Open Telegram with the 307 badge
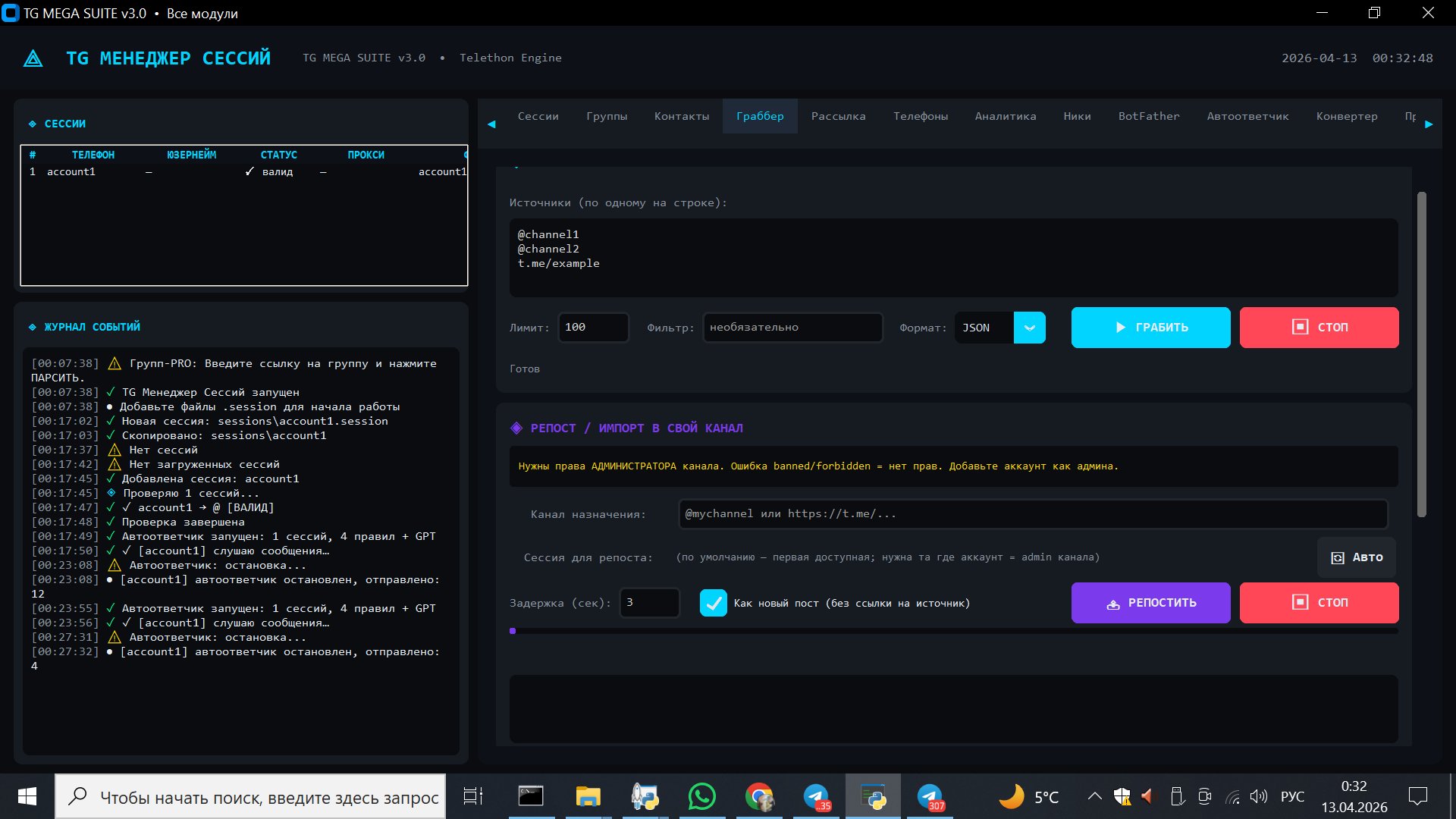Screen dimensions: 1456x819 click(x=930, y=796)
